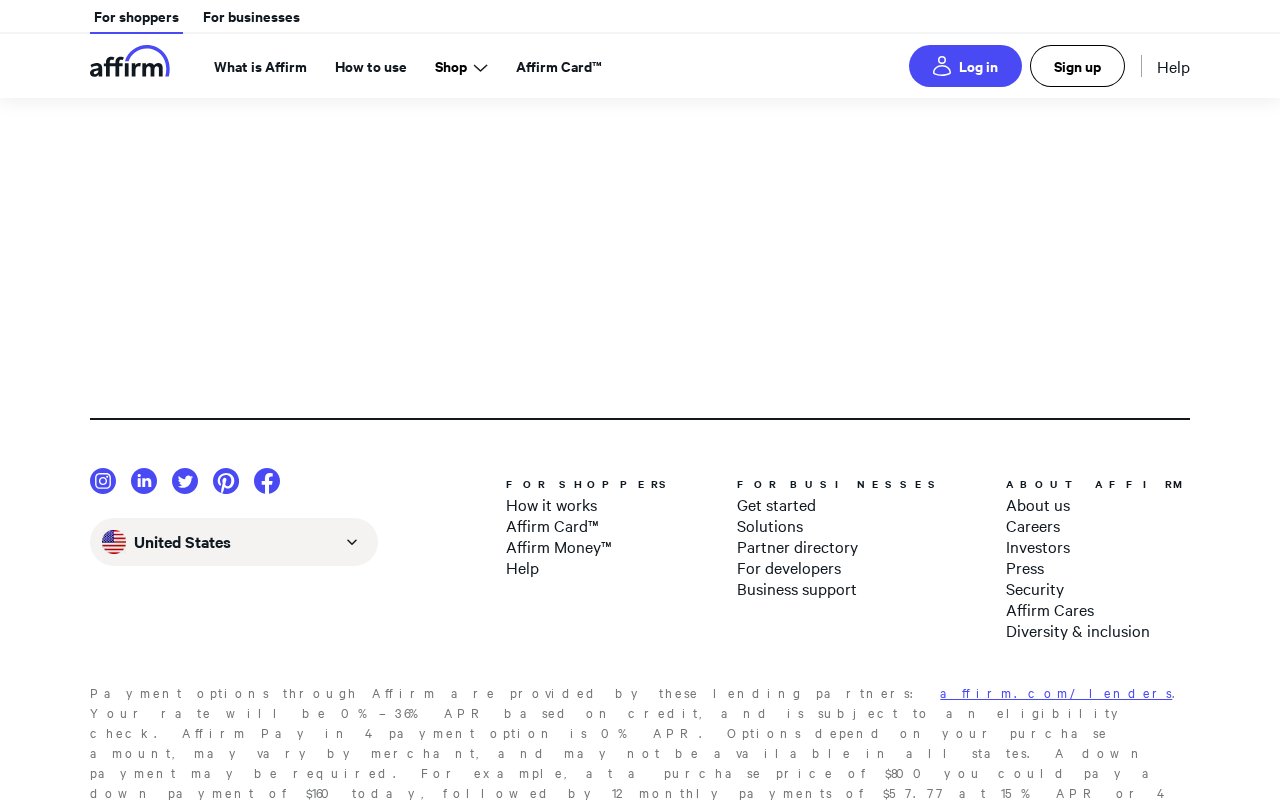Open Affirm Card™ in the top navigation
The image size is (1280, 800).
[x=559, y=67]
